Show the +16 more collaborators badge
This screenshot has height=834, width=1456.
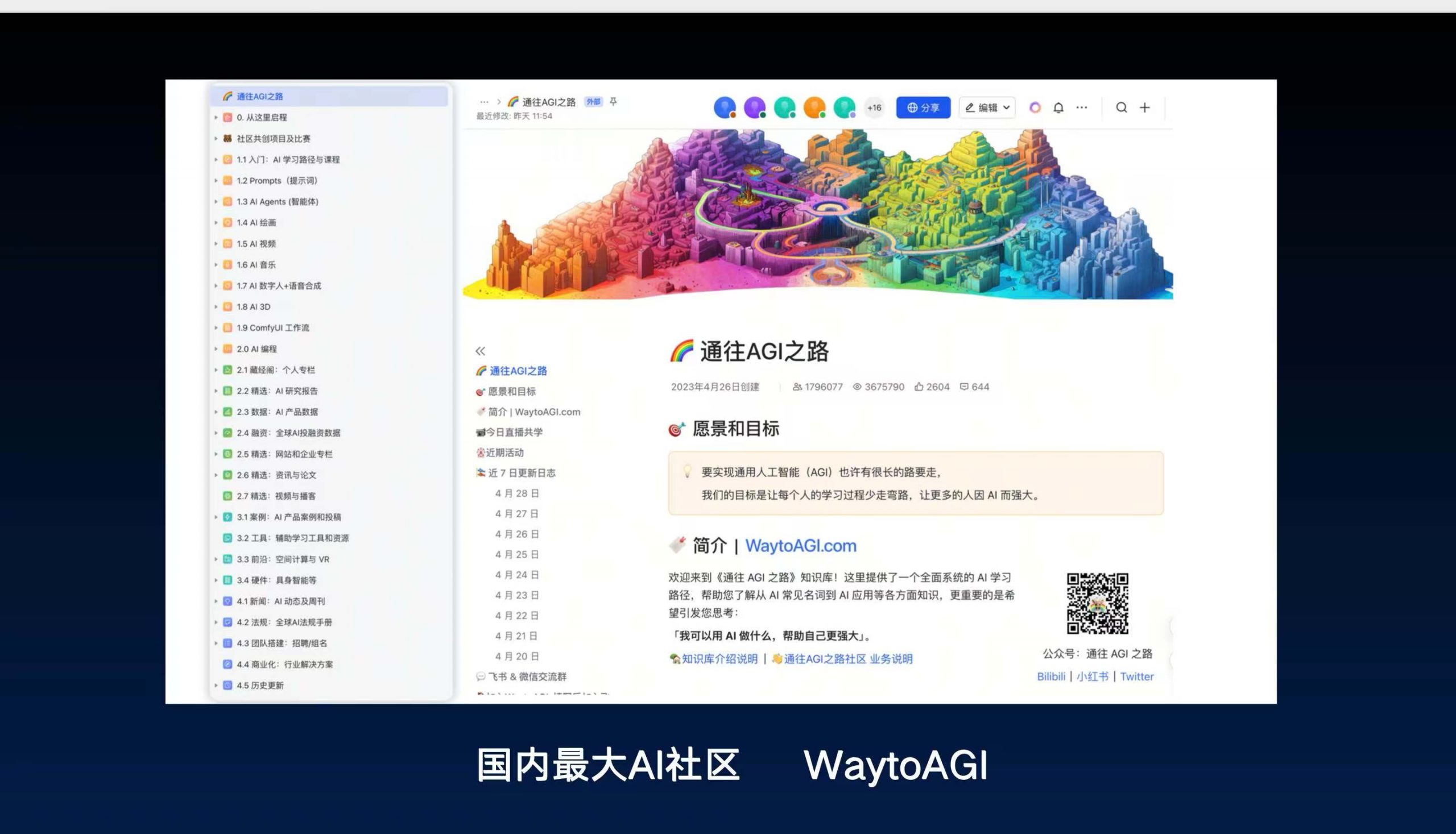pyautogui.click(x=874, y=107)
